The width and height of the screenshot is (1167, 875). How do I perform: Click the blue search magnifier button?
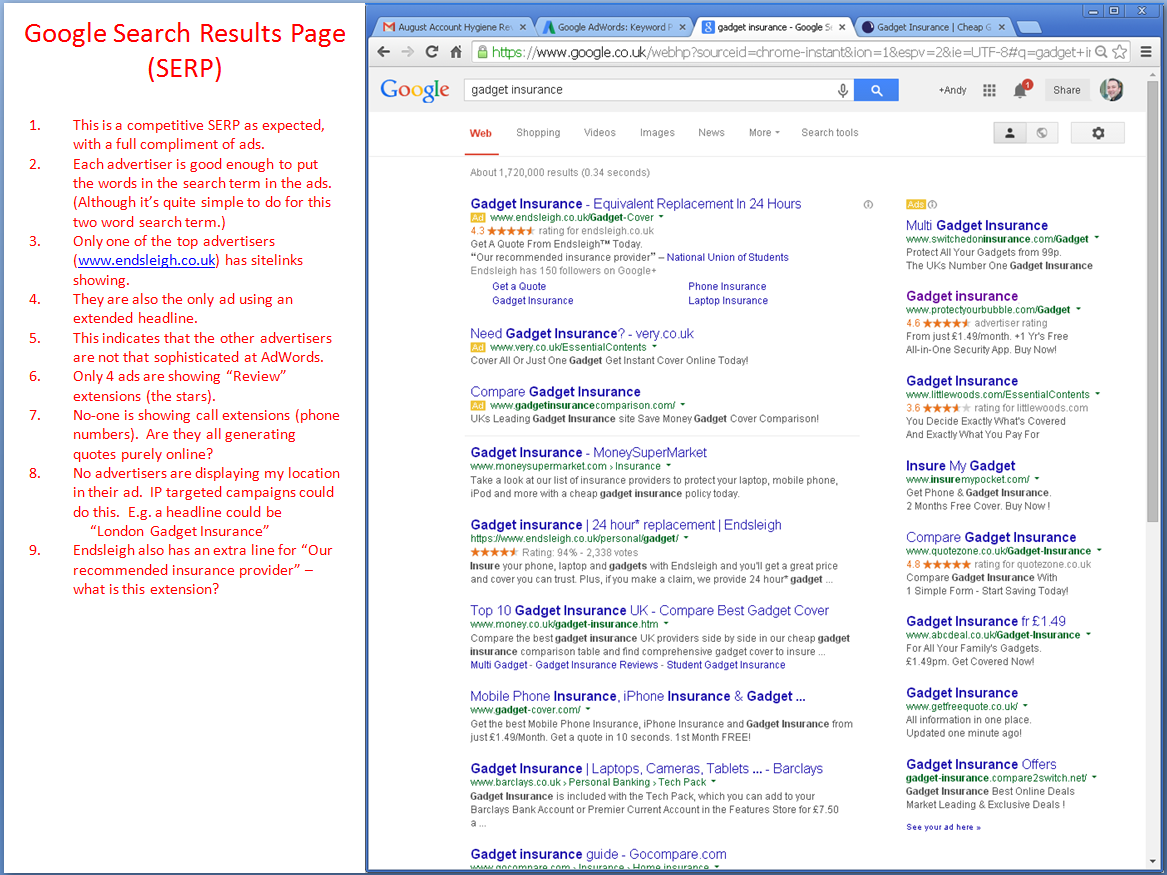[876, 90]
